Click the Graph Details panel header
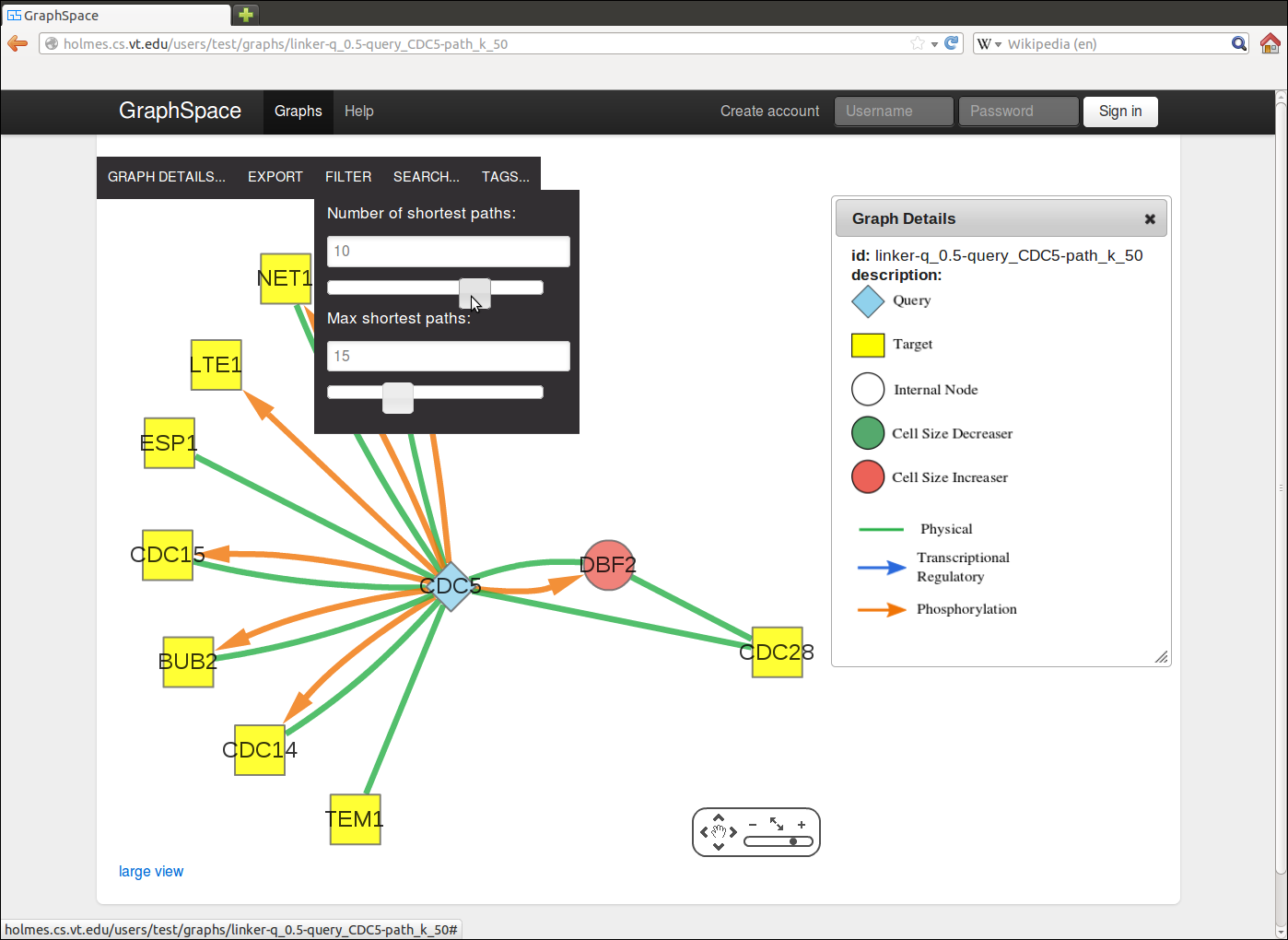1288x940 pixels. point(1001,218)
